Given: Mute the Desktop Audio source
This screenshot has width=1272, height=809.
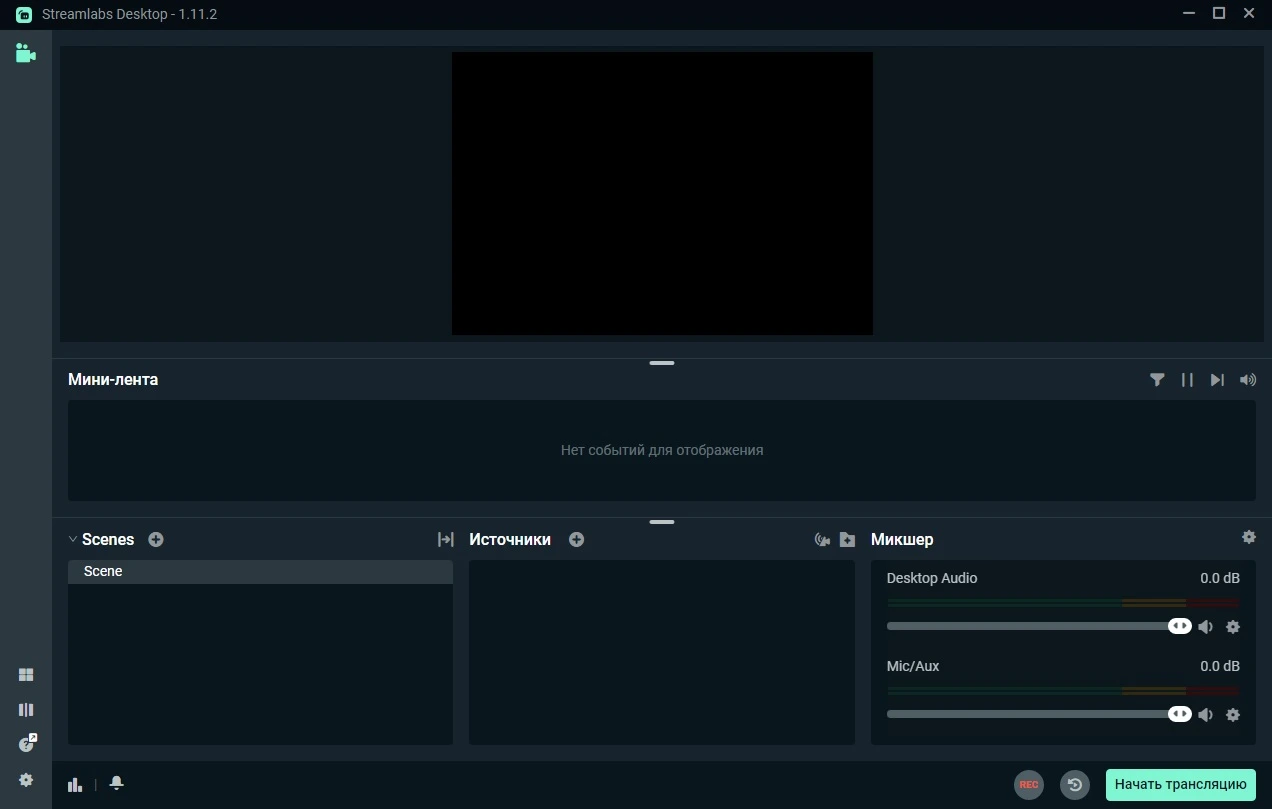Looking at the screenshot, I should click(x=1206, y=627).
